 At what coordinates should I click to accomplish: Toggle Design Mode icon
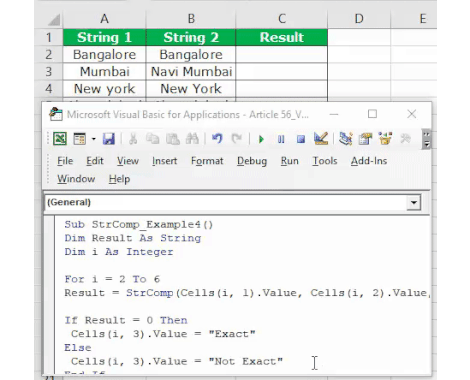321,139
